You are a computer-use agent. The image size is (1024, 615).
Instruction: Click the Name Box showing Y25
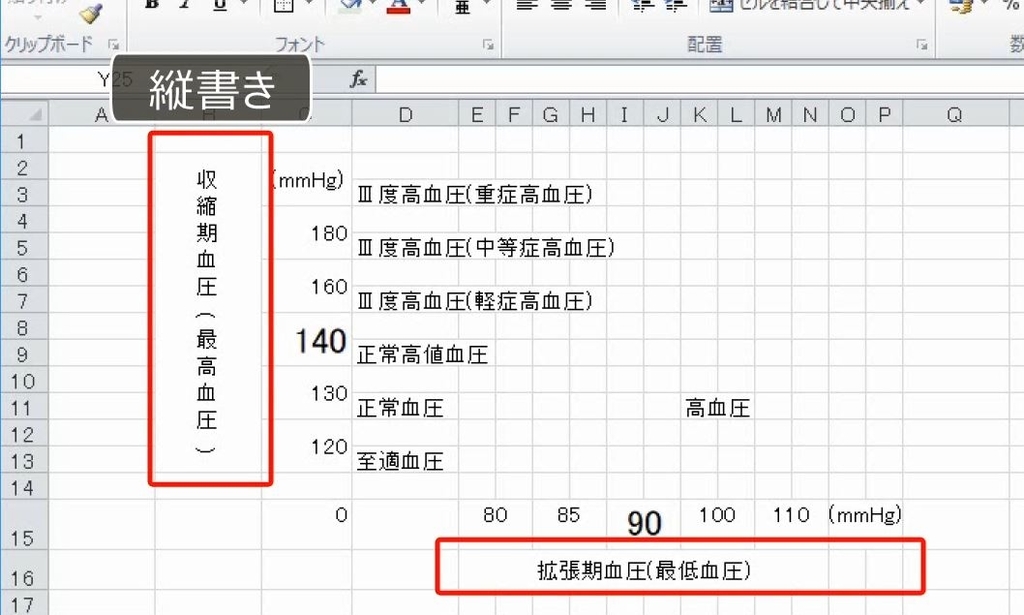point(57,80)
